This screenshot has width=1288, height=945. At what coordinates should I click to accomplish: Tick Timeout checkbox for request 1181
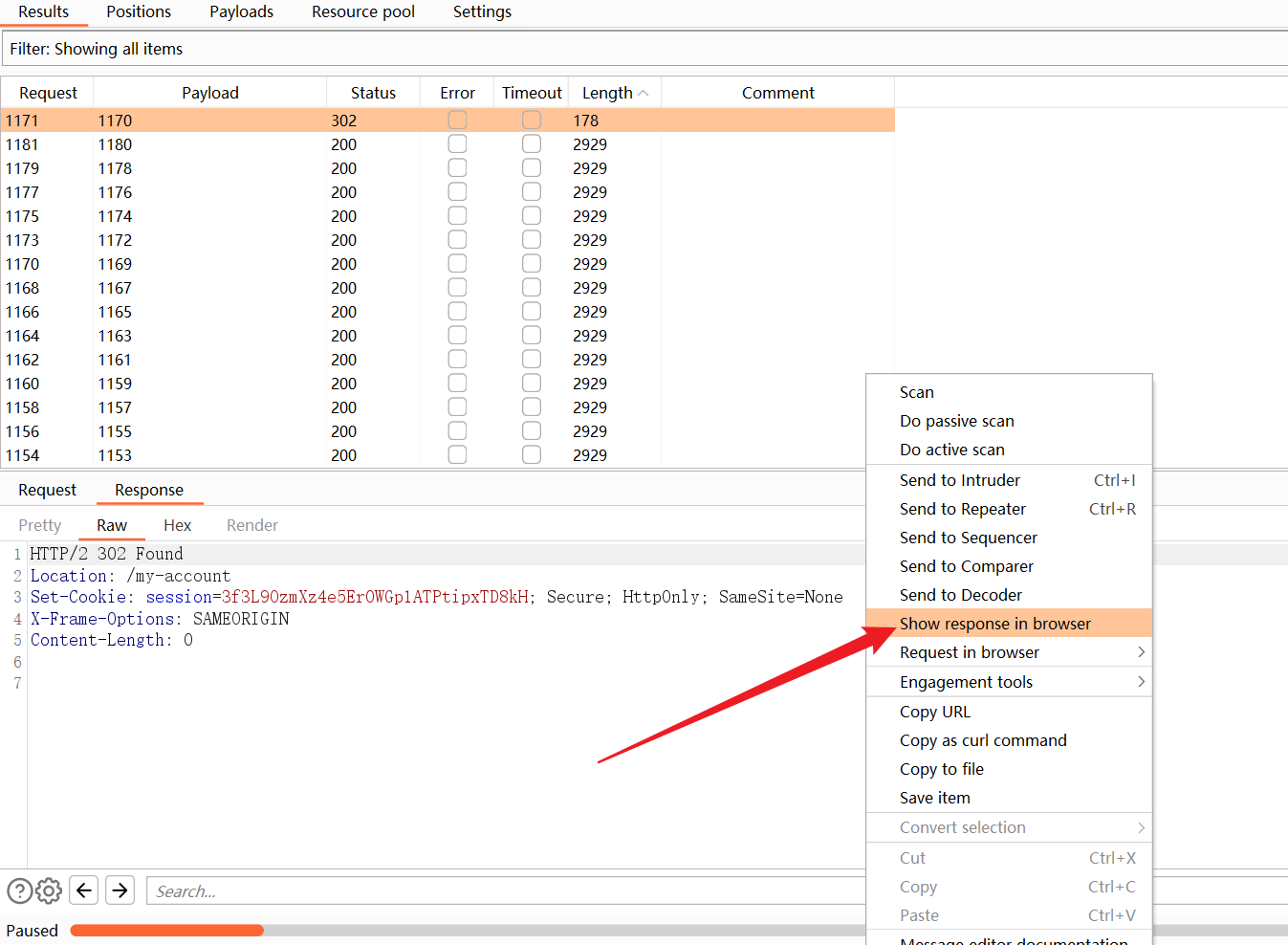point(532,144)
